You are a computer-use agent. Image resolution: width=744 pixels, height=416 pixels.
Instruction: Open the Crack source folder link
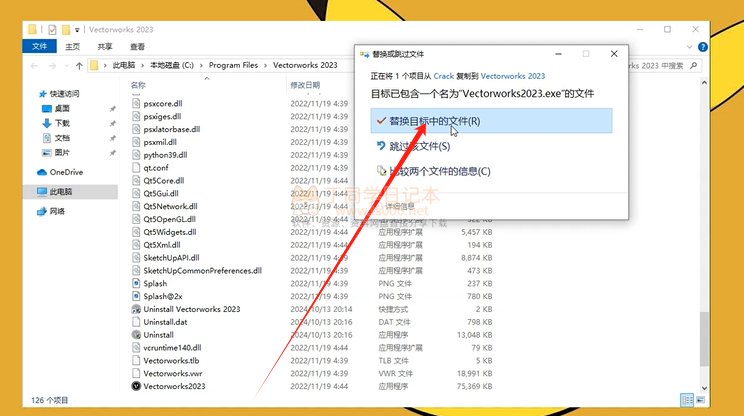pos(444,76)
